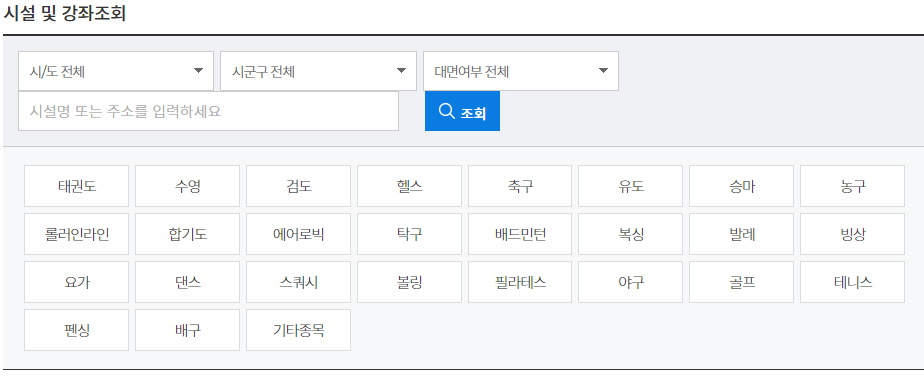Pick the 볼링 sport button
The height and width of the screenshot is (379, 924).
click(x=410, y=282)
